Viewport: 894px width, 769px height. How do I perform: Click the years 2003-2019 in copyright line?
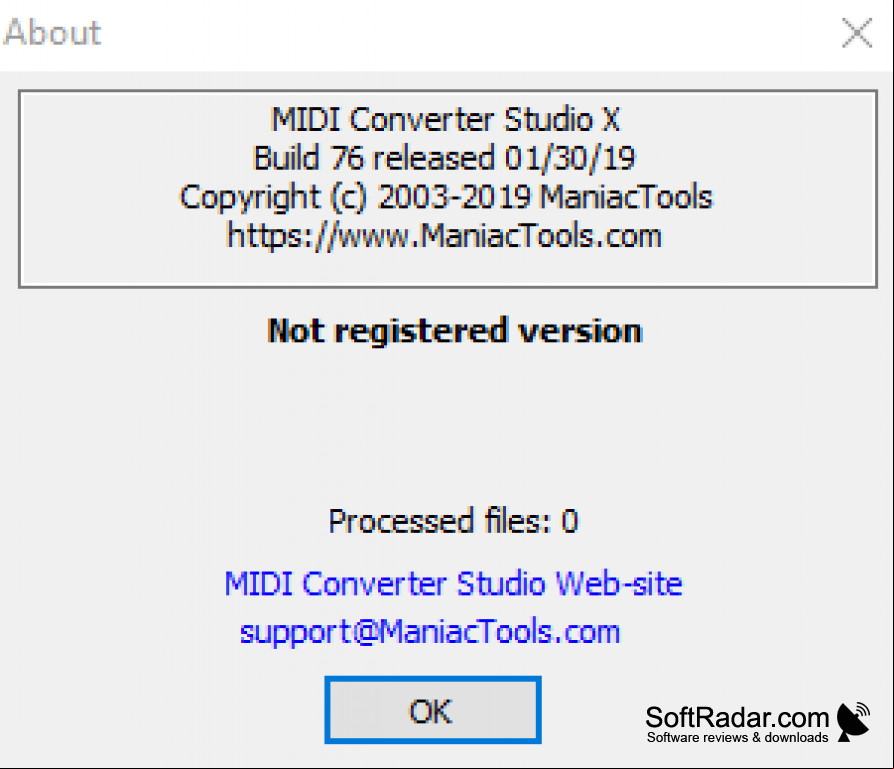[x=454, y=197]
